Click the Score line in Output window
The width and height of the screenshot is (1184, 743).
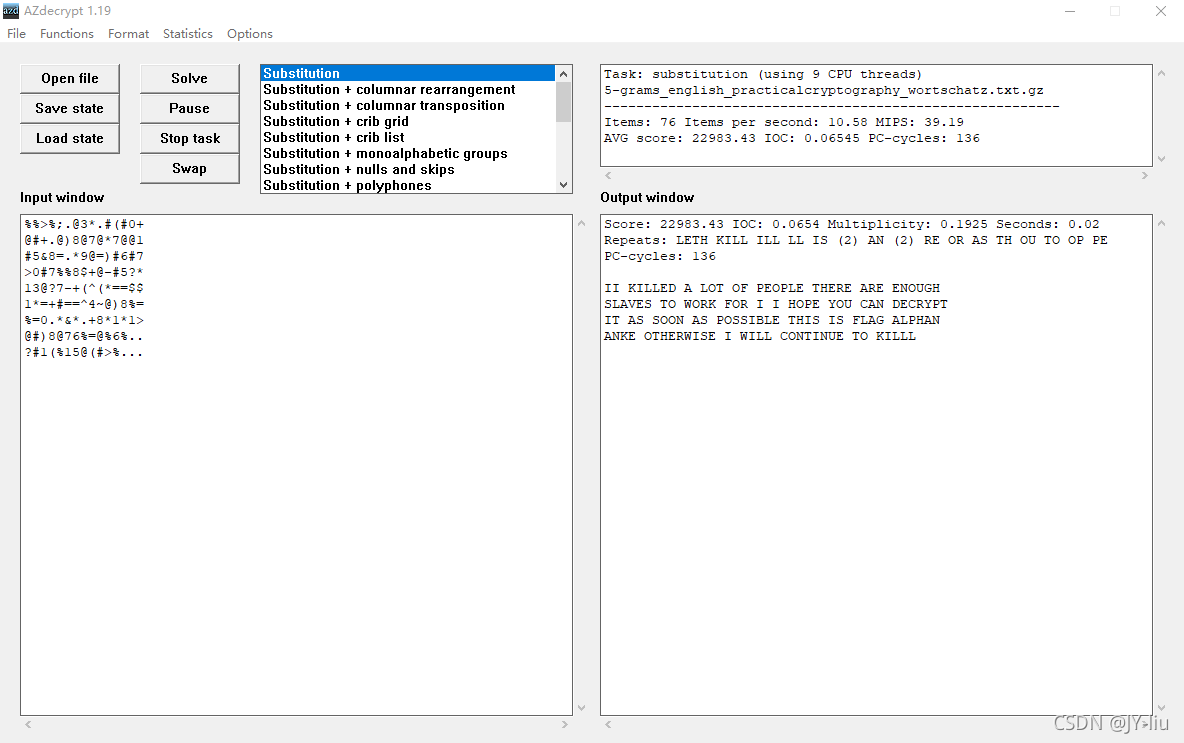[x=851, y=224]
